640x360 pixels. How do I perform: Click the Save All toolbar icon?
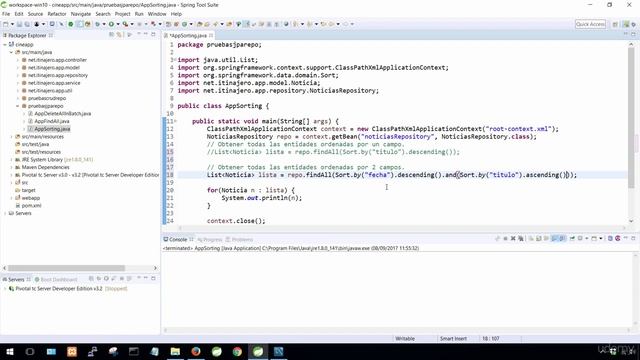pos(27,24)
